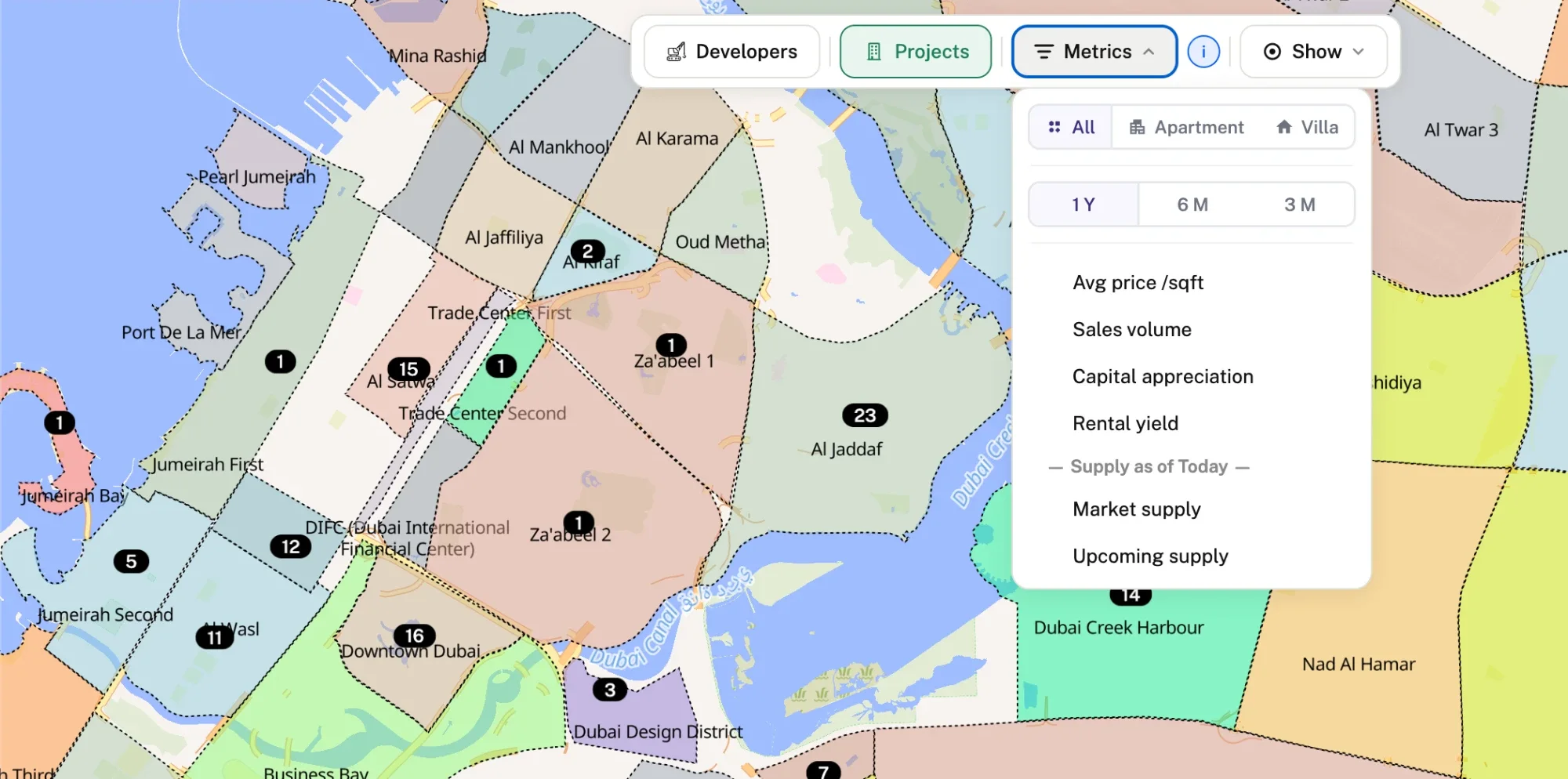1568x779 pixels.
Task: Click the 1 marker in Jumeirah Bay
Action: tap(60, 423)
